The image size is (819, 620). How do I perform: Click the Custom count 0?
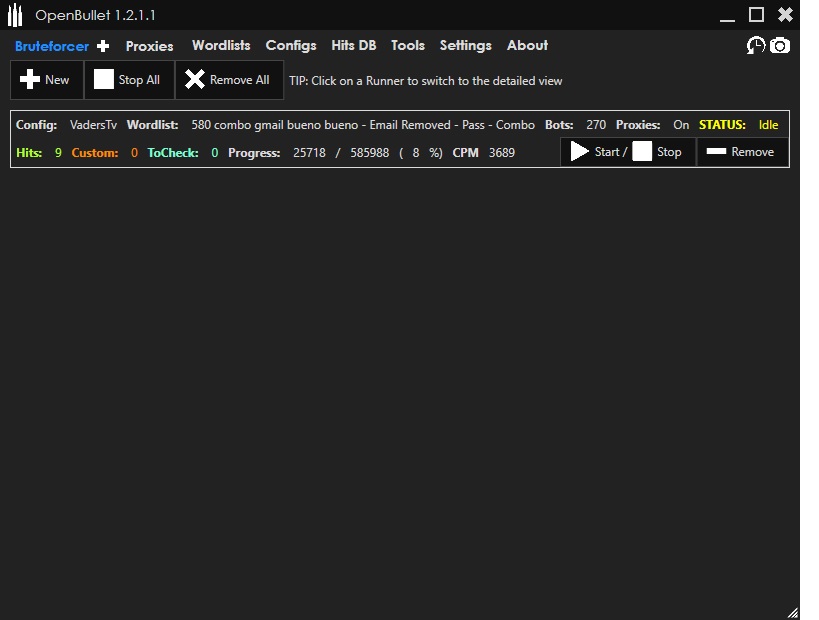[x=134, y=153]
